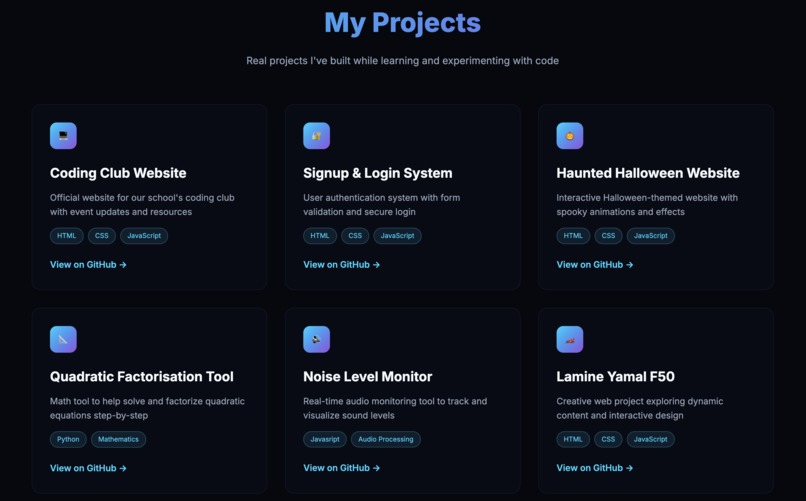Screen dimensions: 806x501
Task: Click the JavaScript tag on Lamine Yamal F50
Action: pos(651,439)
